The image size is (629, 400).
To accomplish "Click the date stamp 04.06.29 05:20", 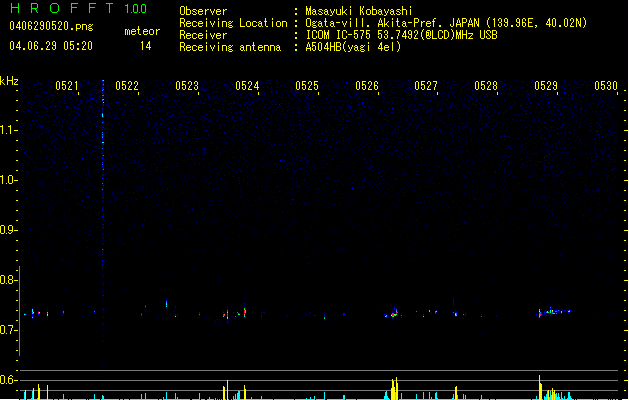I will pos(51,46).
